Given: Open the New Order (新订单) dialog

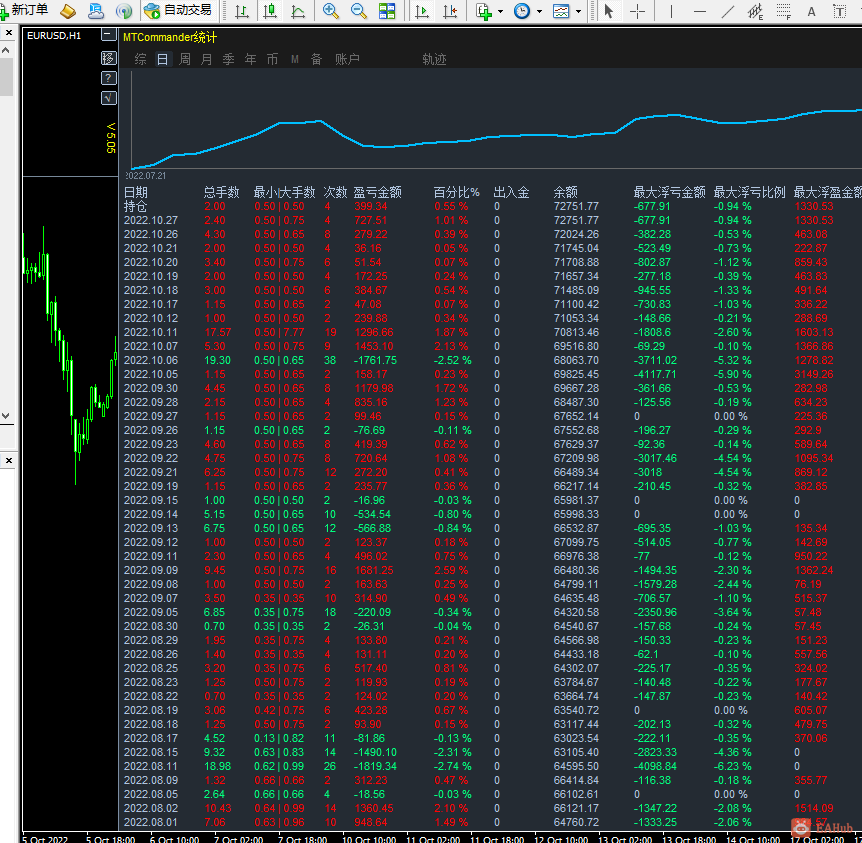Looking at the screenshot, I should pyautogui.click(x=25, y=10).
